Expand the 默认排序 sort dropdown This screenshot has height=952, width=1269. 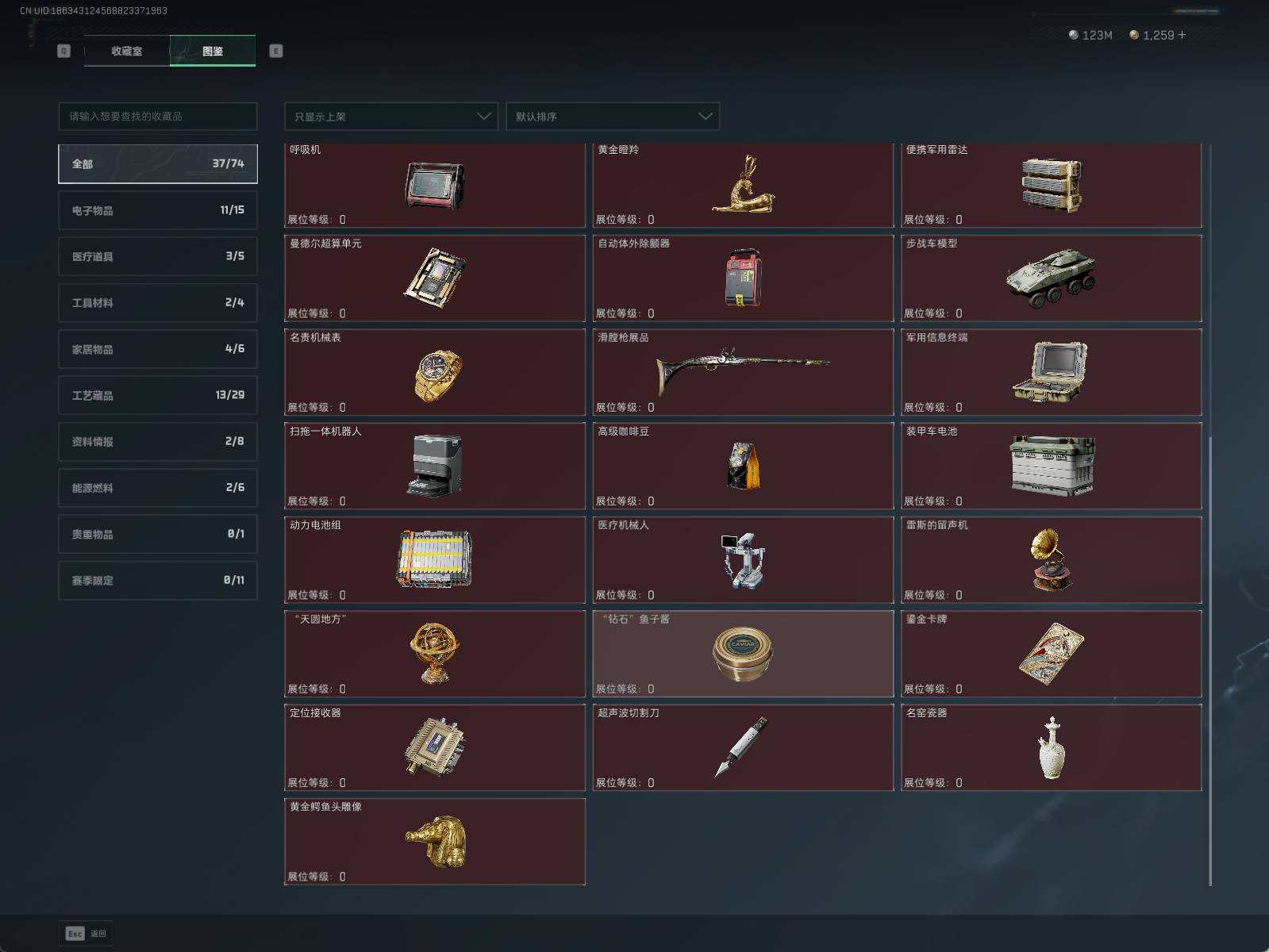613,117
